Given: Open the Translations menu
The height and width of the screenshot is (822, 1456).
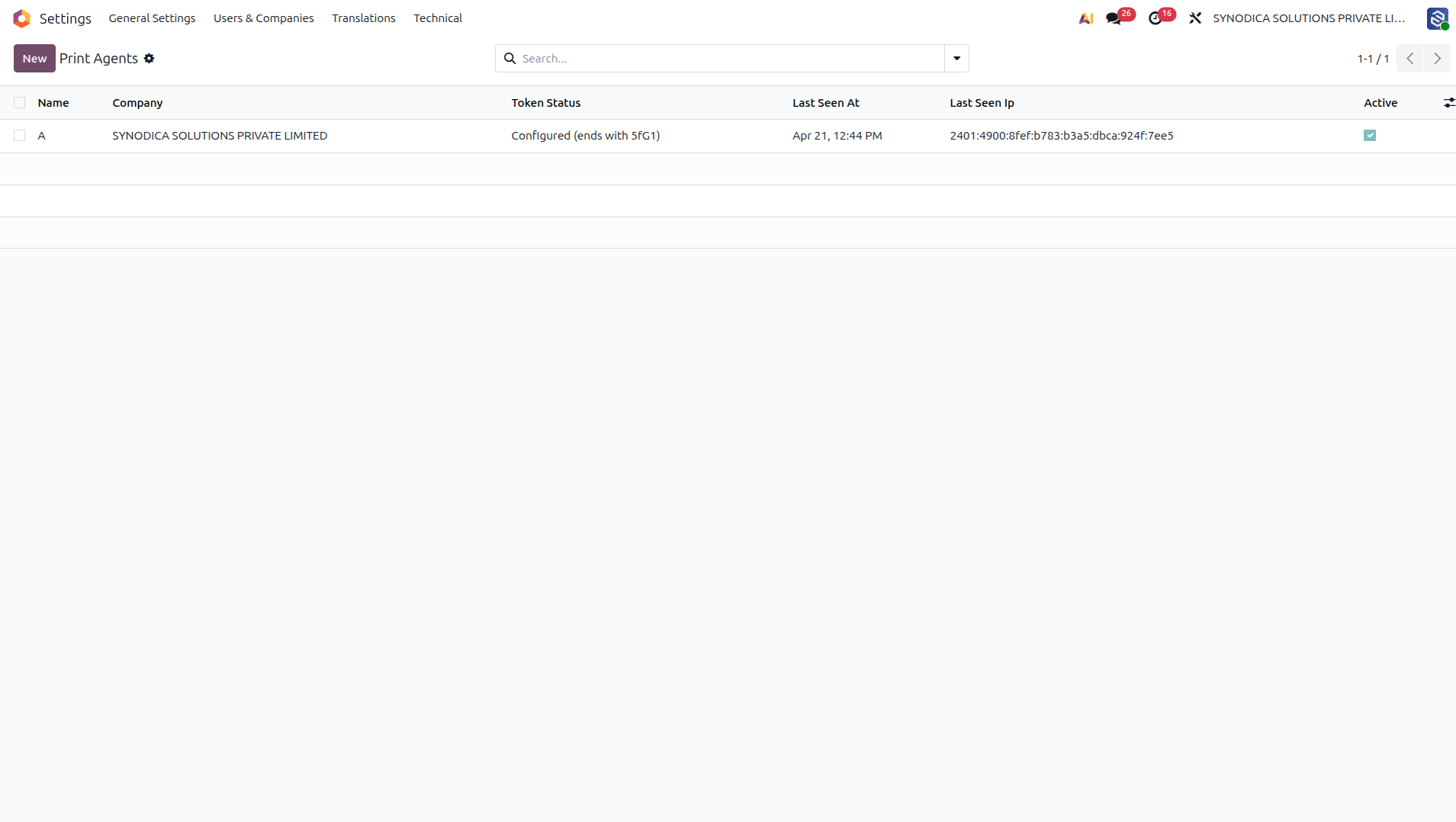Looking at the screenshot, I should click(x=364, y=18).
